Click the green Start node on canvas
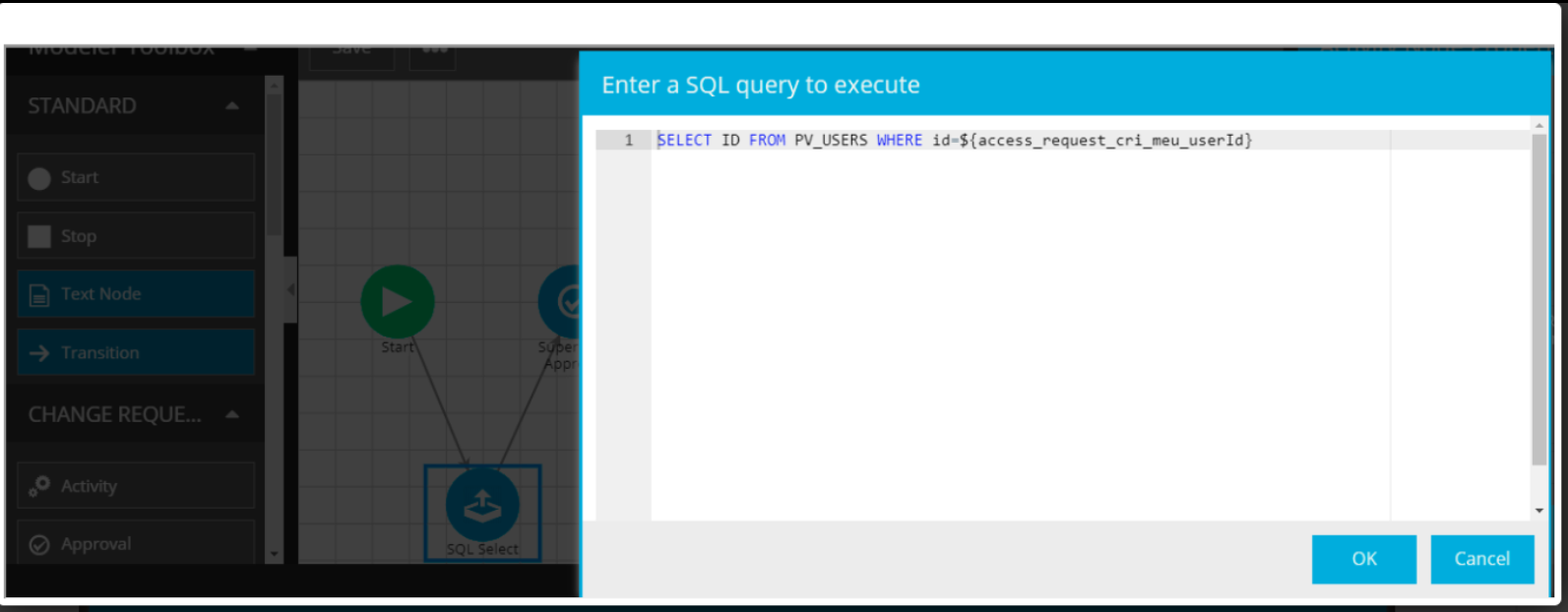Image resolution: width=1568 pixels, height=612 pixels. 398,302
